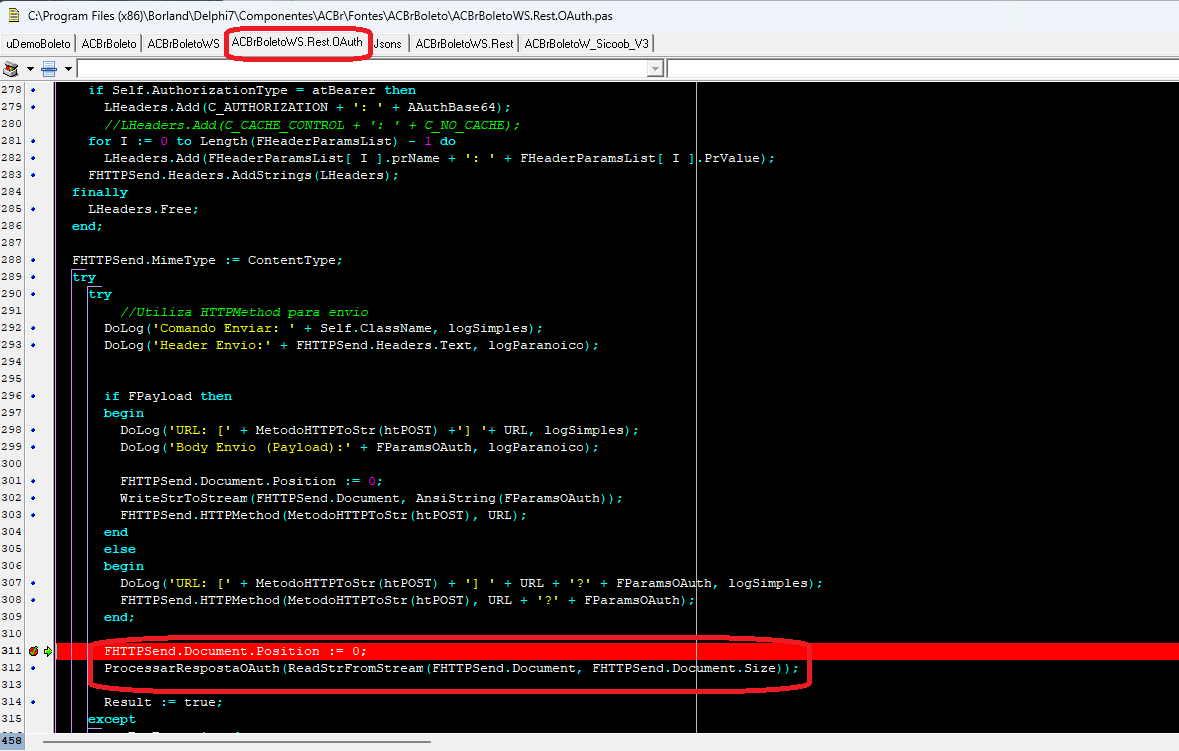1179x751 pixels.
Task: Toggle breakpoint dot on line 292
Action: coord(33,328)
